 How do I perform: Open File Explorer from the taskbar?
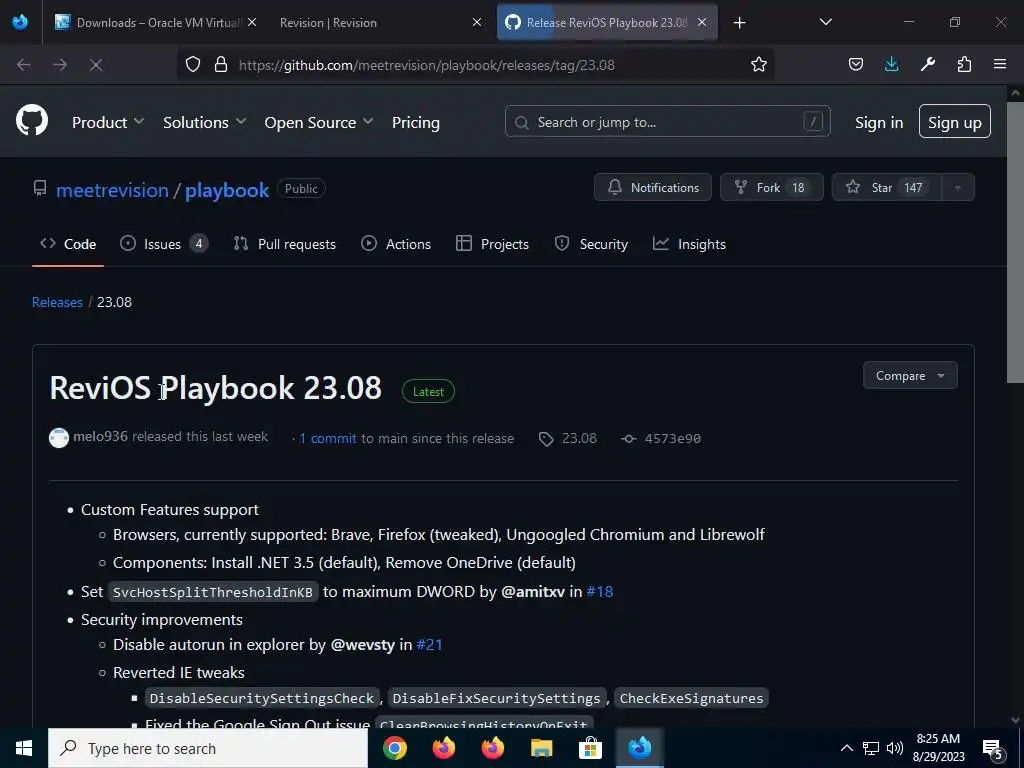pos(541,748)
